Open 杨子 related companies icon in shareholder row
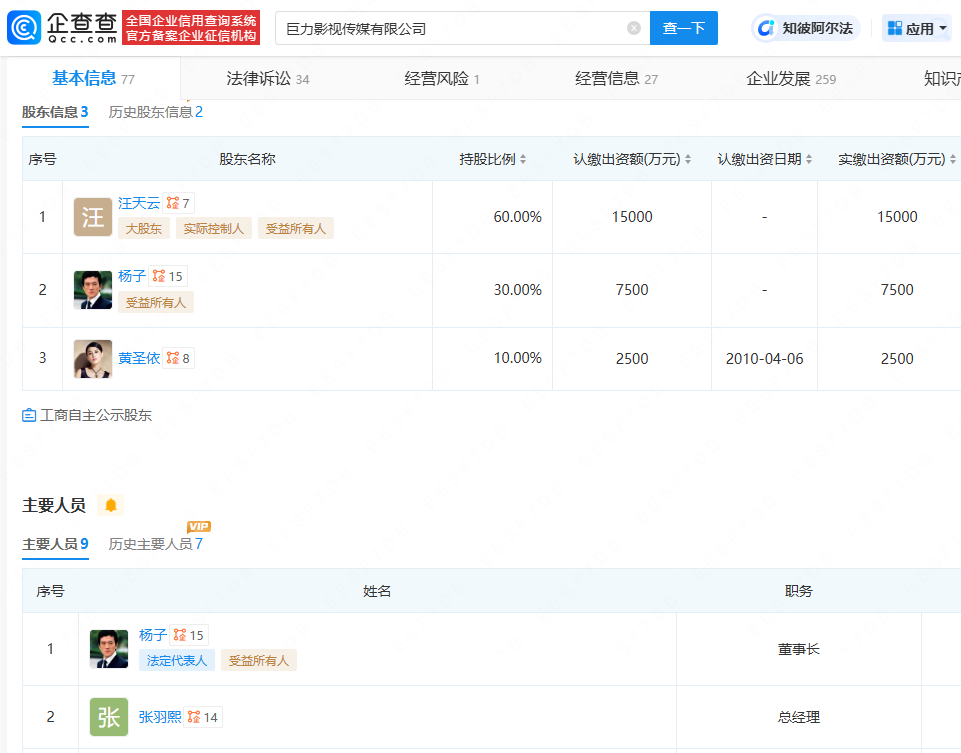 167,276
